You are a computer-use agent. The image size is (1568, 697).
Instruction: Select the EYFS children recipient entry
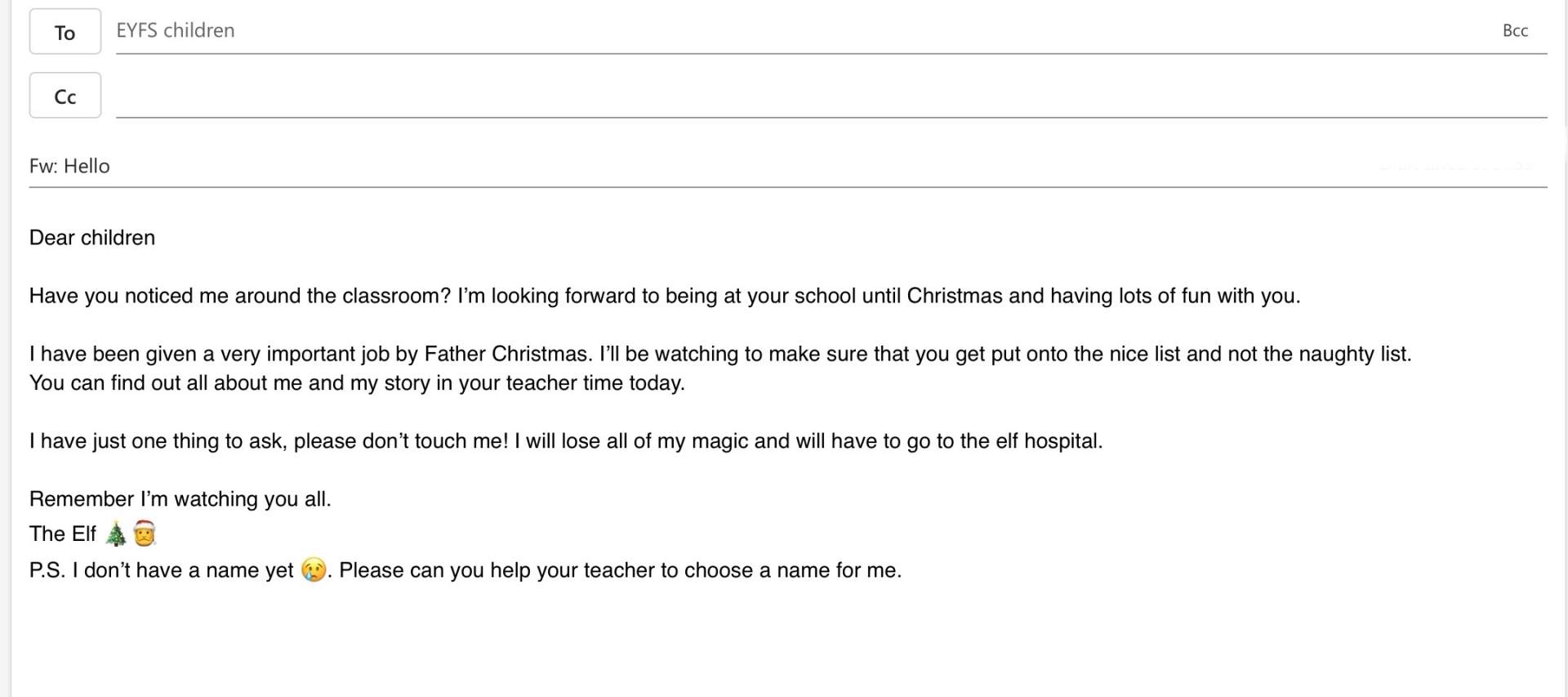click(176, 30)
